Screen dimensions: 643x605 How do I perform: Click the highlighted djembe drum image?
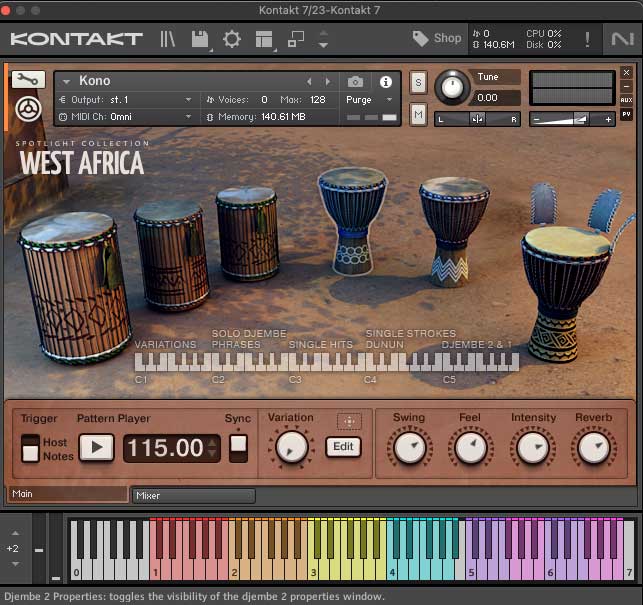[353, 221]
